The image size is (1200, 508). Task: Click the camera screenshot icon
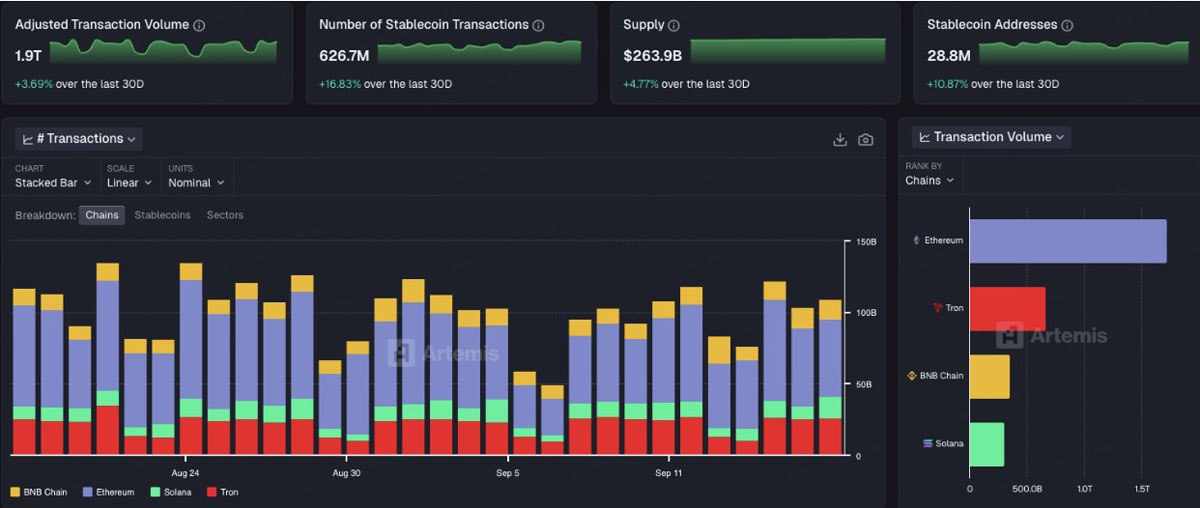click(866, 140)
